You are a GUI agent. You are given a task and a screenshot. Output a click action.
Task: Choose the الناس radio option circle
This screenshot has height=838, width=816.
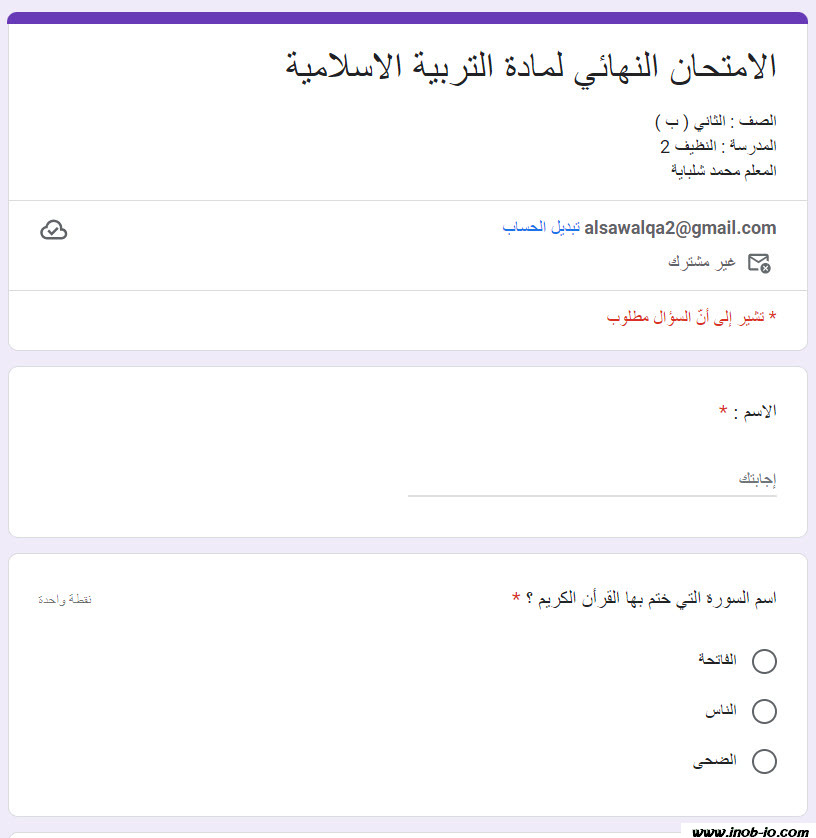tap(764, 711)
